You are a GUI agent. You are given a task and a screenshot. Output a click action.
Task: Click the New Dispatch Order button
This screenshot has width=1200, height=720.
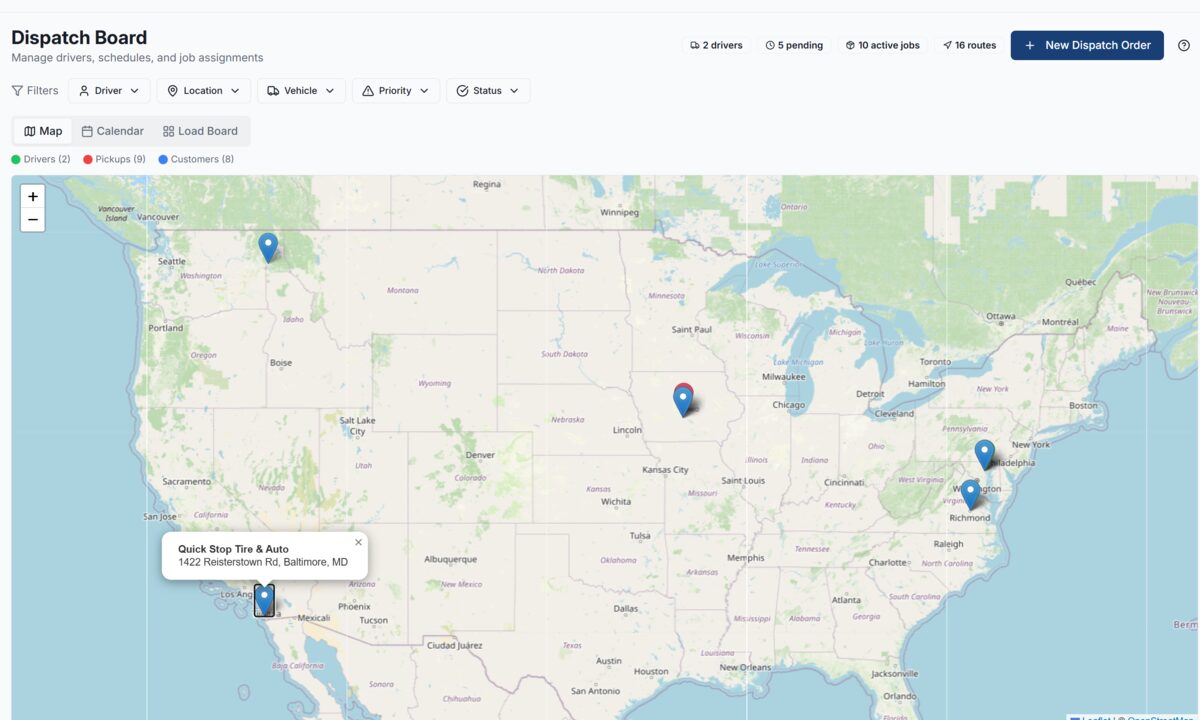1087,45
